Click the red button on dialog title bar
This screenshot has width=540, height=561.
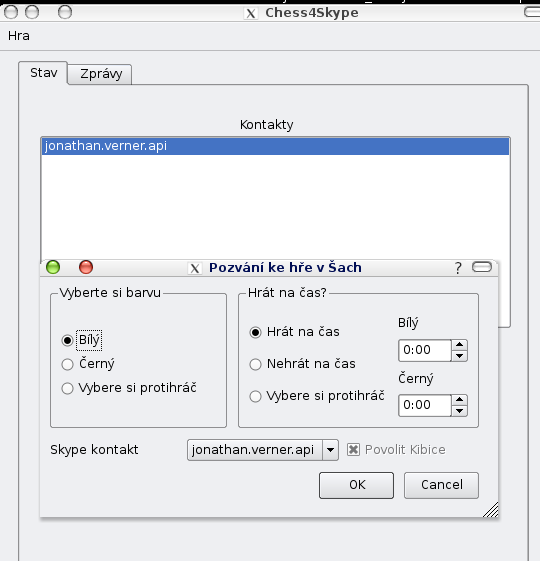[x=86, y=267]
